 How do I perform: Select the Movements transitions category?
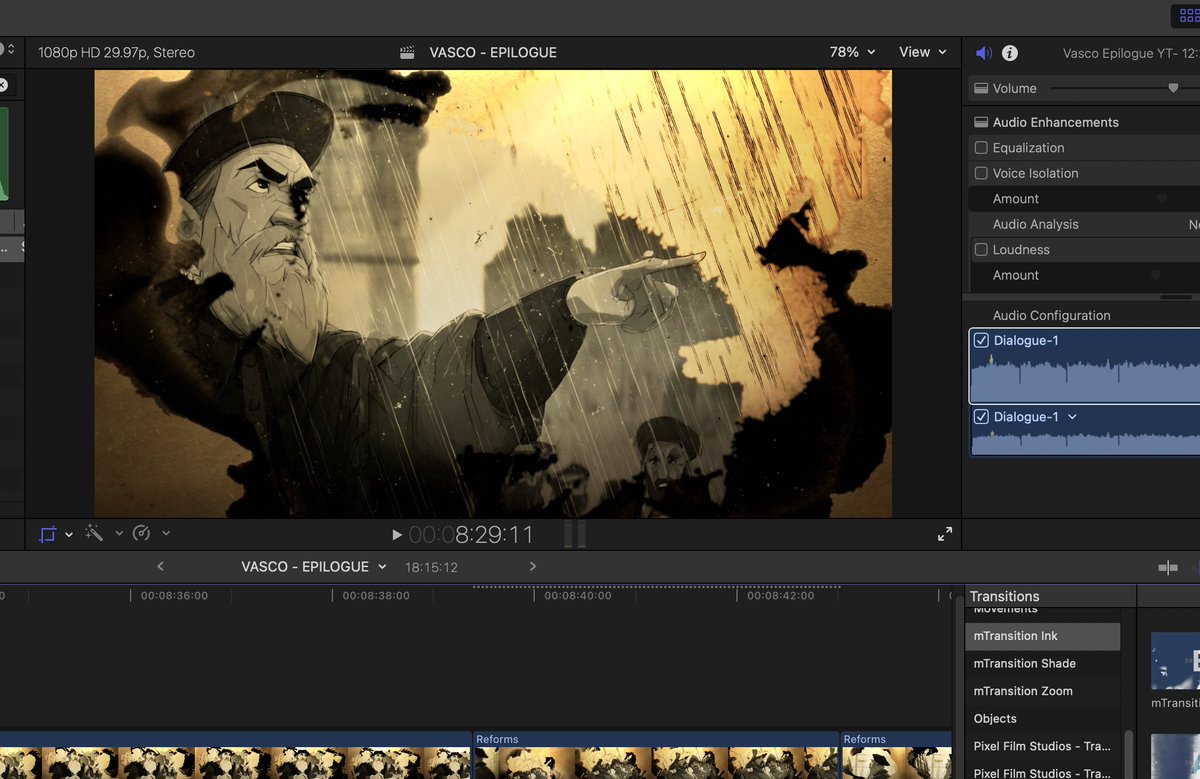click(x=1043, y=611)
